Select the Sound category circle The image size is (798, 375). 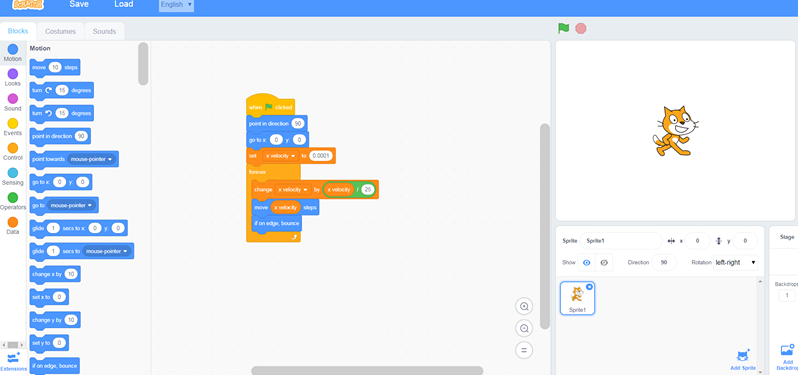click(13, 99)
